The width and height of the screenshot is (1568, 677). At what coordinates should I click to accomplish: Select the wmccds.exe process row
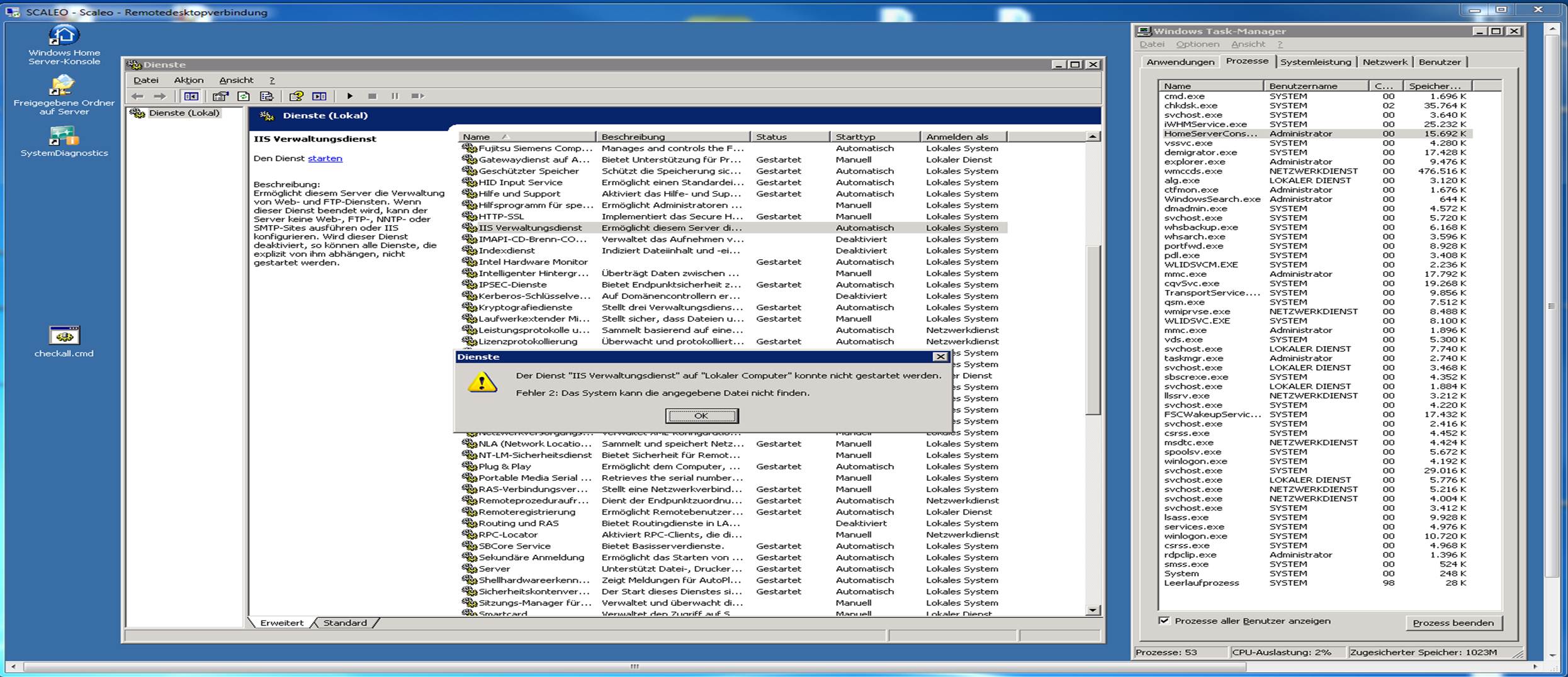[x=1315, y=171]
